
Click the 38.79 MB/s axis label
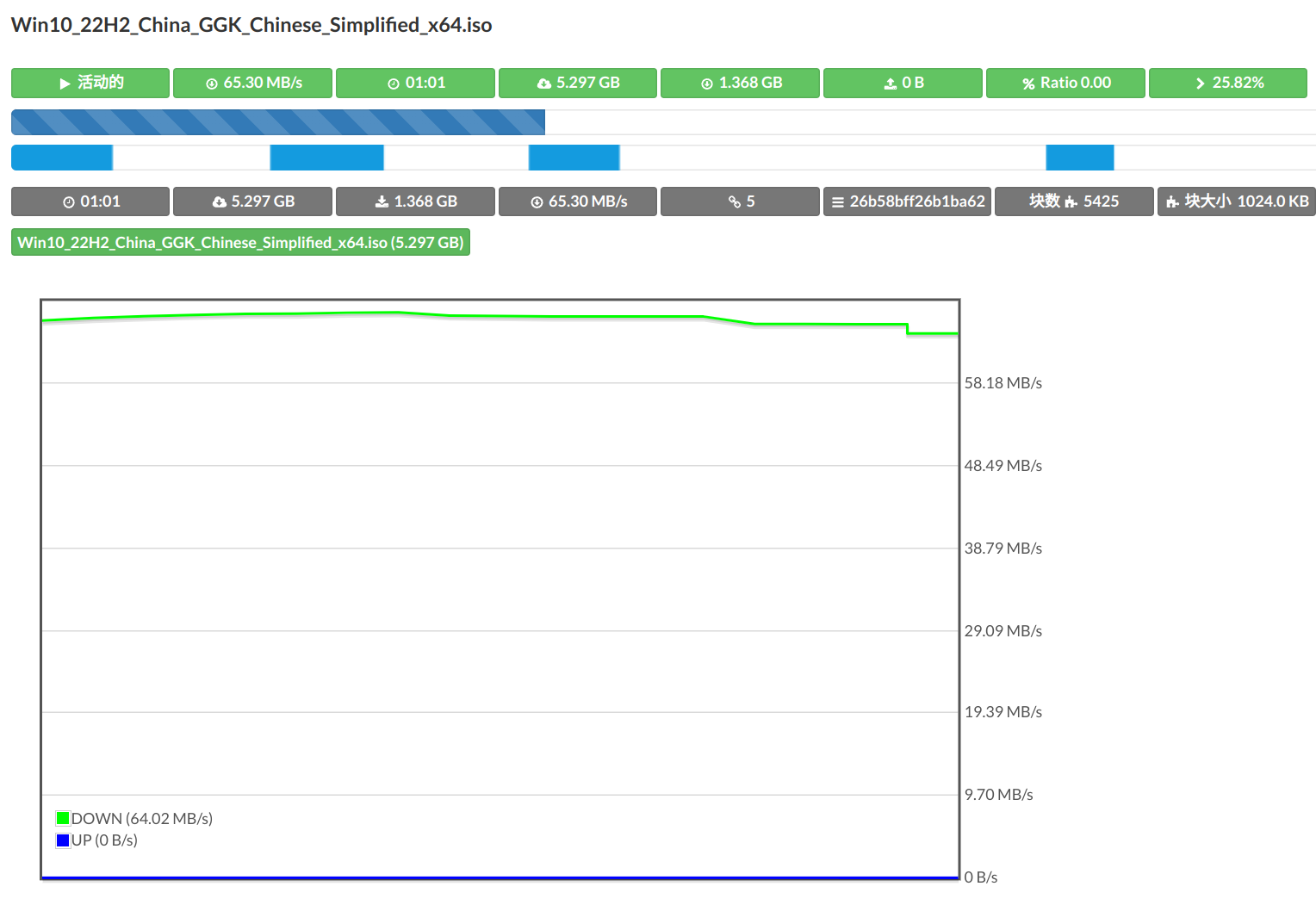pos(1003,549)
